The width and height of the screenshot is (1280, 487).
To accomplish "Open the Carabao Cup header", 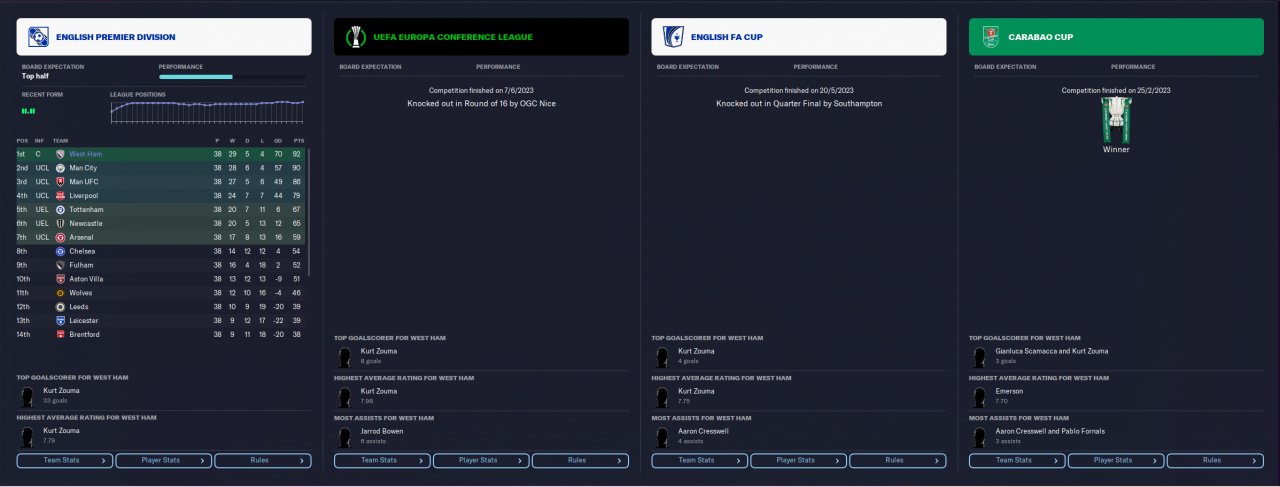I will pos(1116,37).
